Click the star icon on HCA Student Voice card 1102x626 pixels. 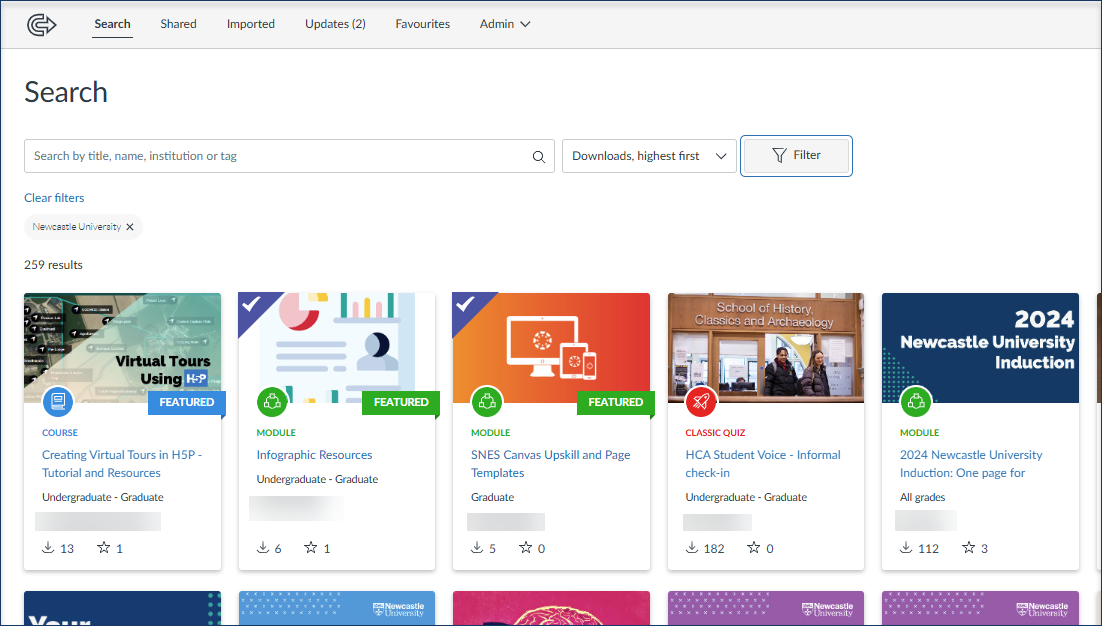point(753,547)
